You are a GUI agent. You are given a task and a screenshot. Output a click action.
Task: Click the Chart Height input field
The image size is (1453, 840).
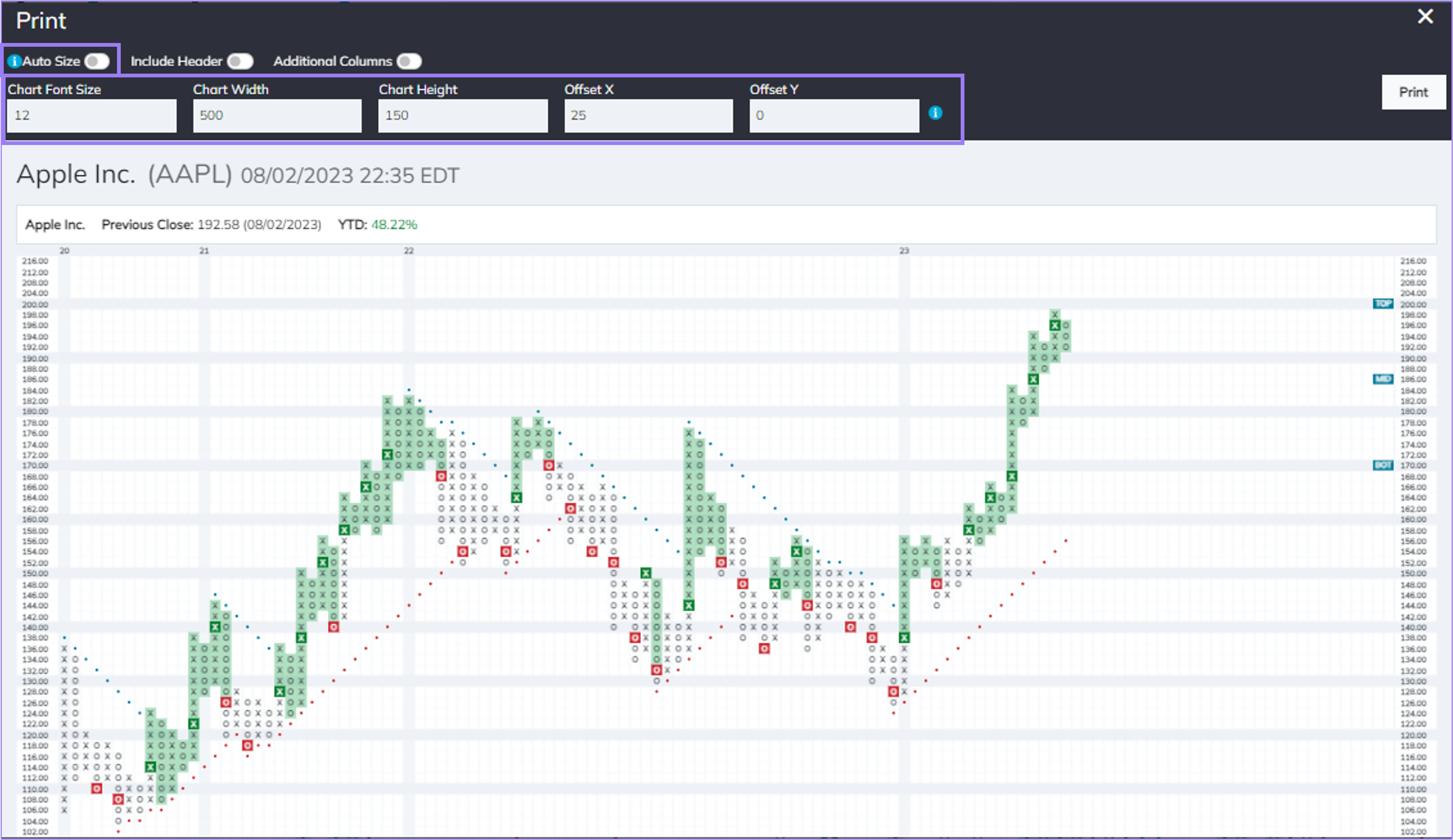(x=463, y=115)
